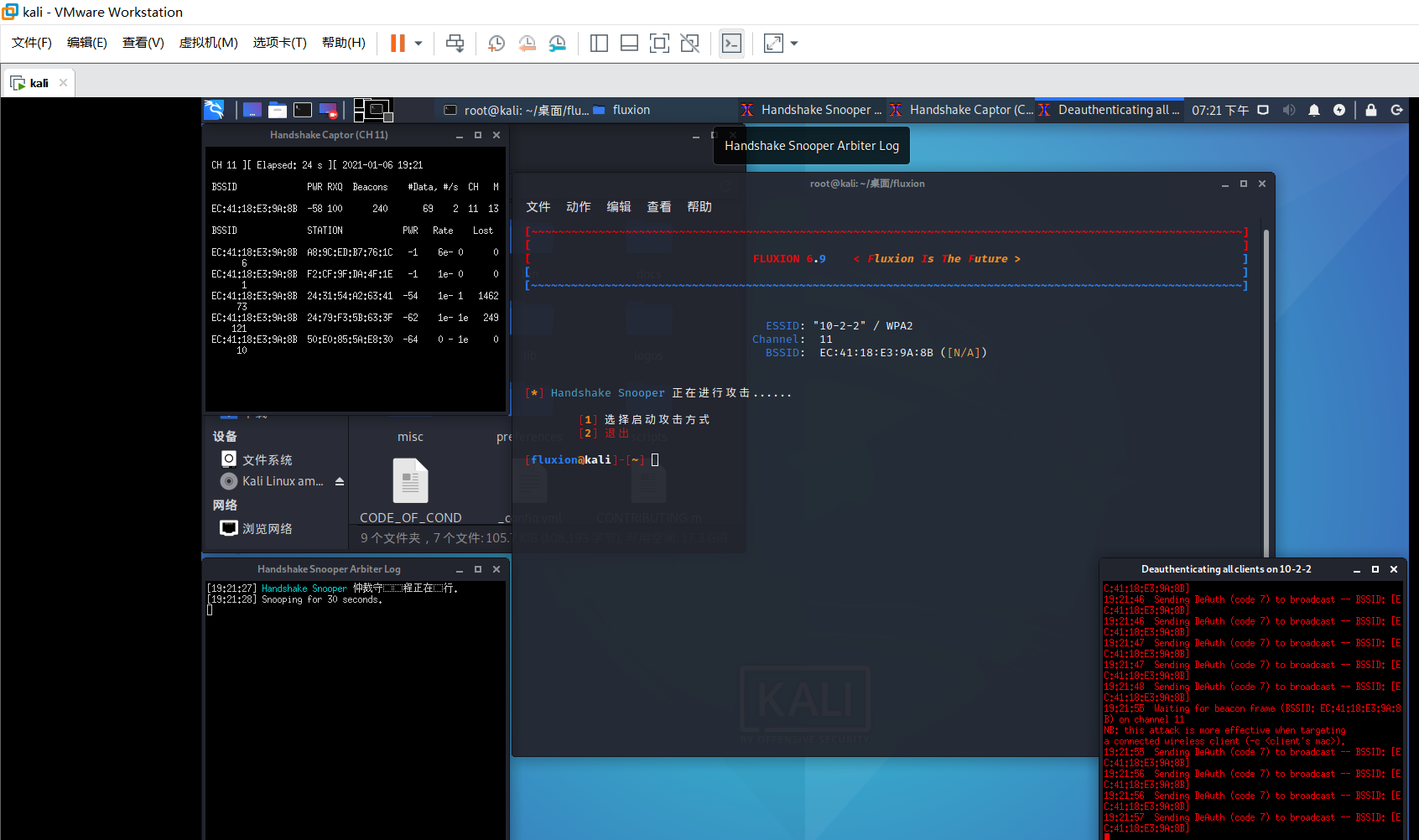Open 帮助 menu in fluxion terminal

coord(699,207)
